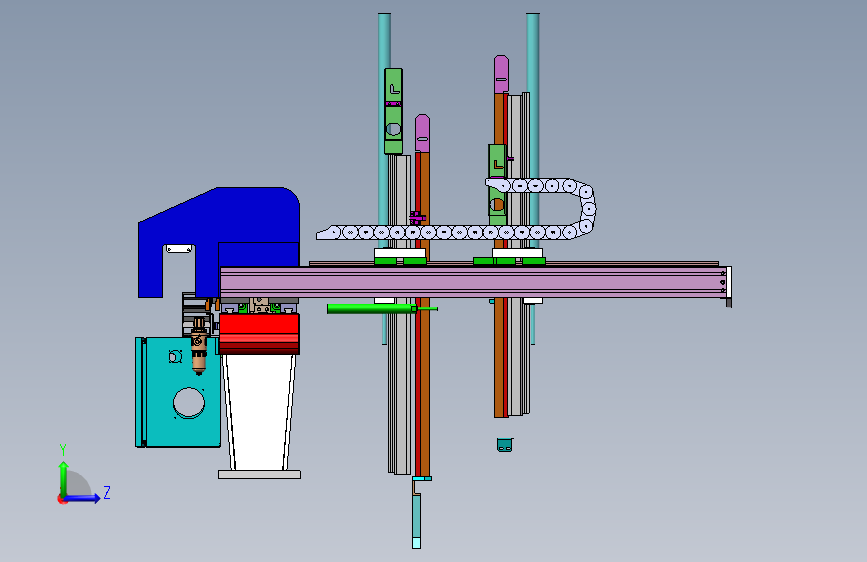Viewport: 867px width, 562px height.
Task: Pick the white end cap on the beam's right end
Action: coord(729,282)
